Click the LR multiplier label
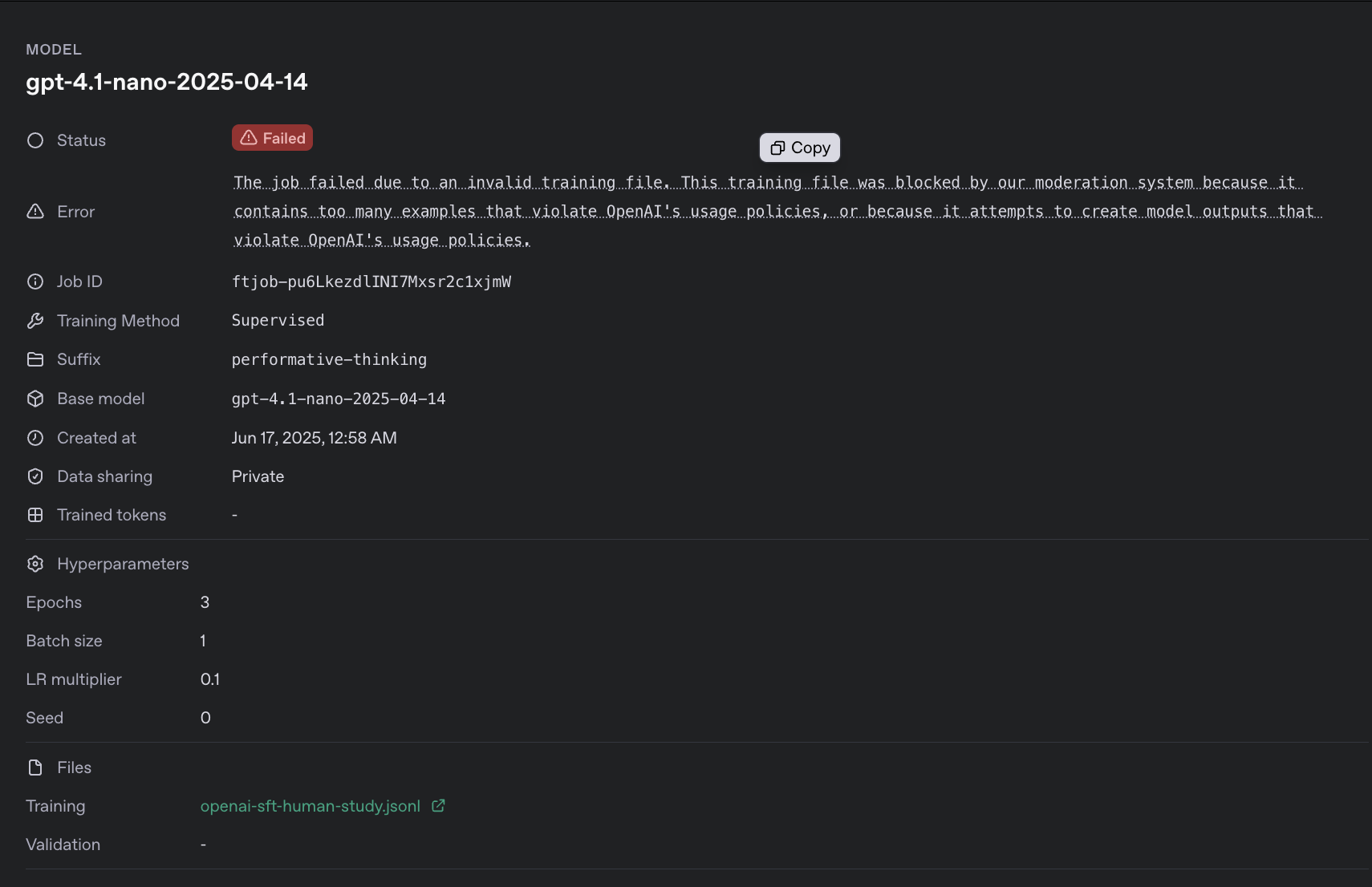 click(x=74, y=679)
